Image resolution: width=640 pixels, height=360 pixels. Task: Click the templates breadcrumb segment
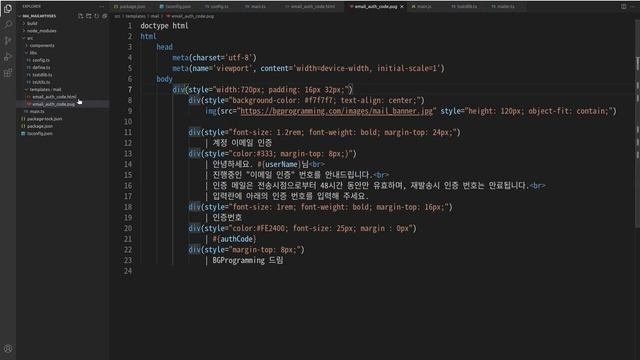tap(135, 16)
